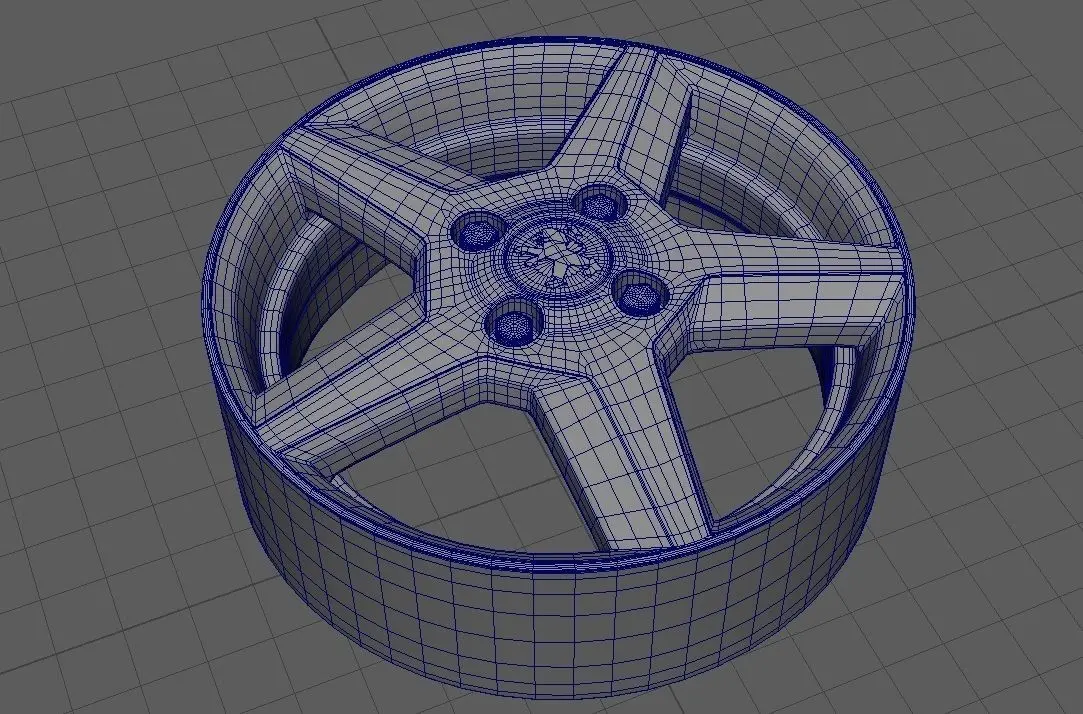
Task: Select the lion emblem on the center cap
Action: pos(557,254)
